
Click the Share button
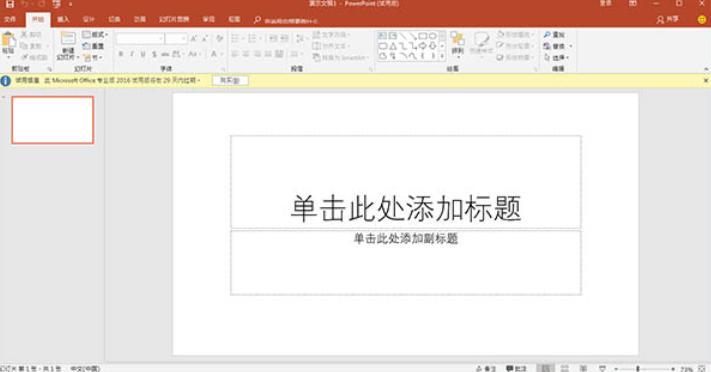[x=668, y=20]
